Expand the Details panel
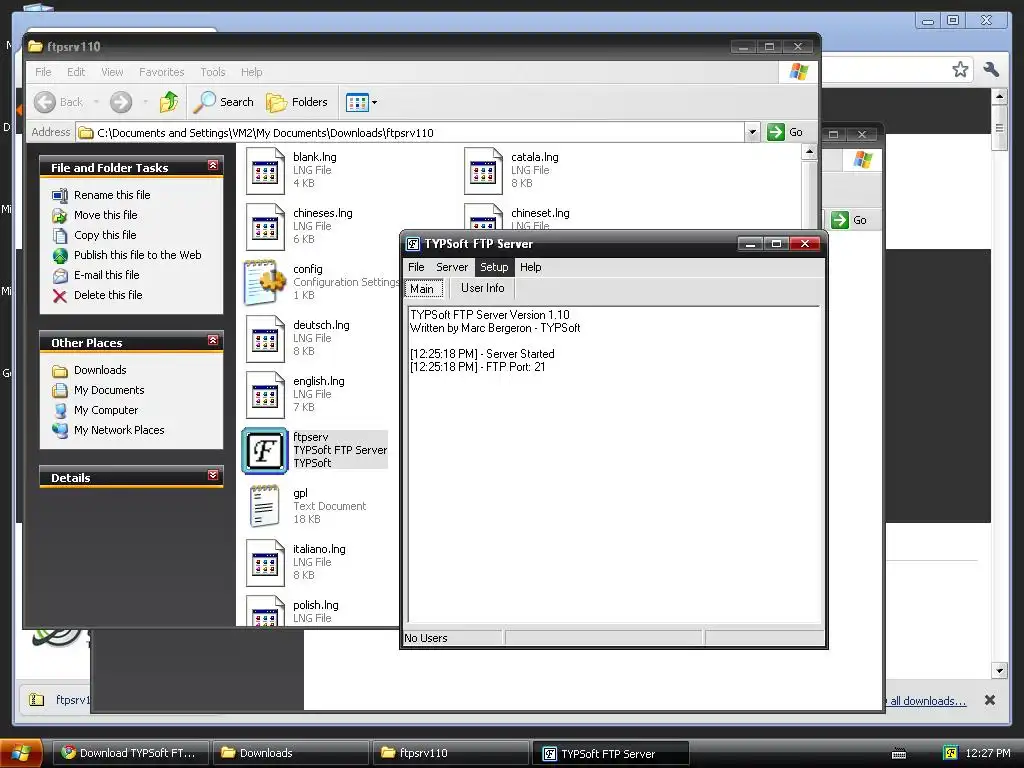1024x768 pixels. click(213, 475)
